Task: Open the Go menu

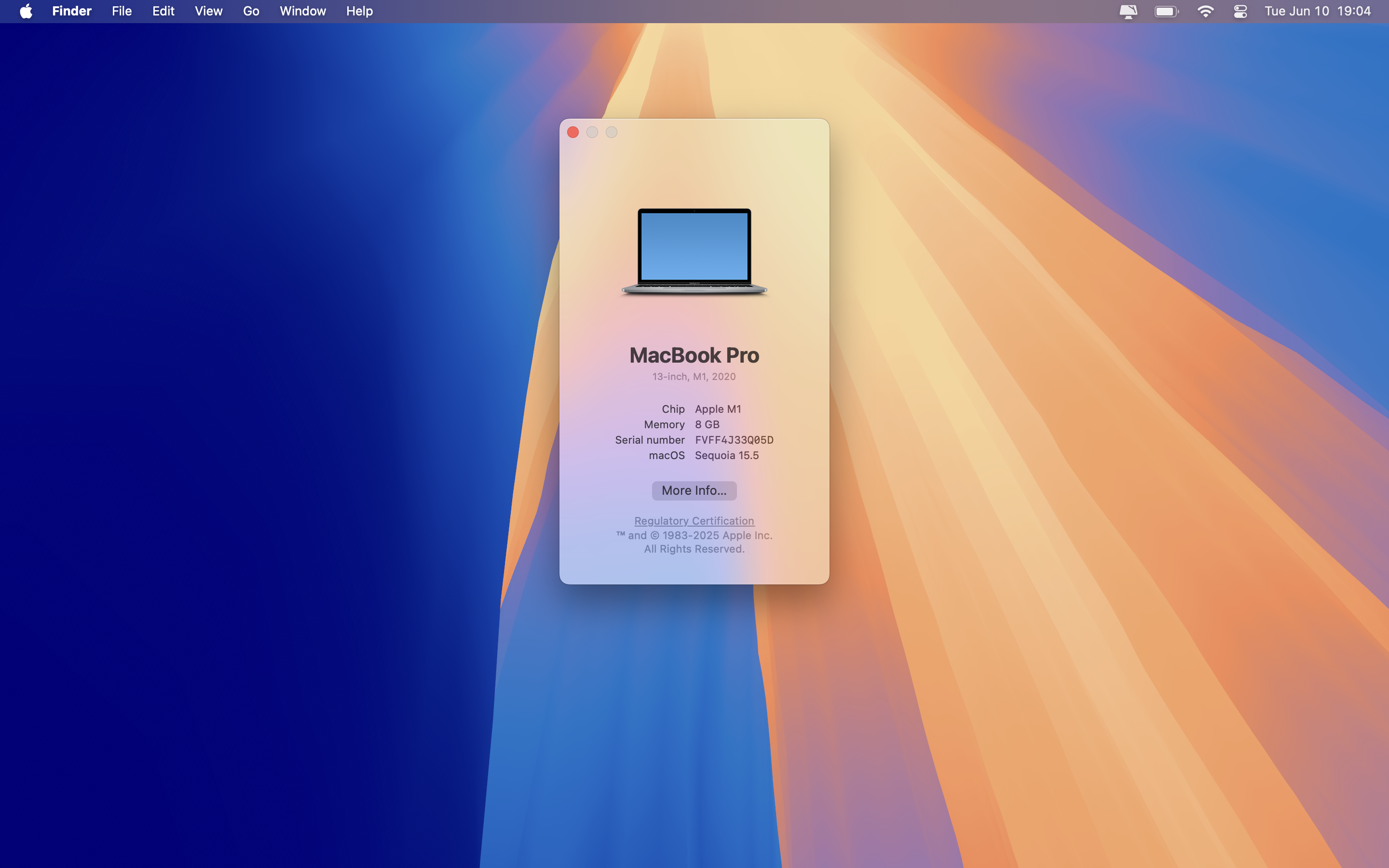Action: tap(251, 11)
